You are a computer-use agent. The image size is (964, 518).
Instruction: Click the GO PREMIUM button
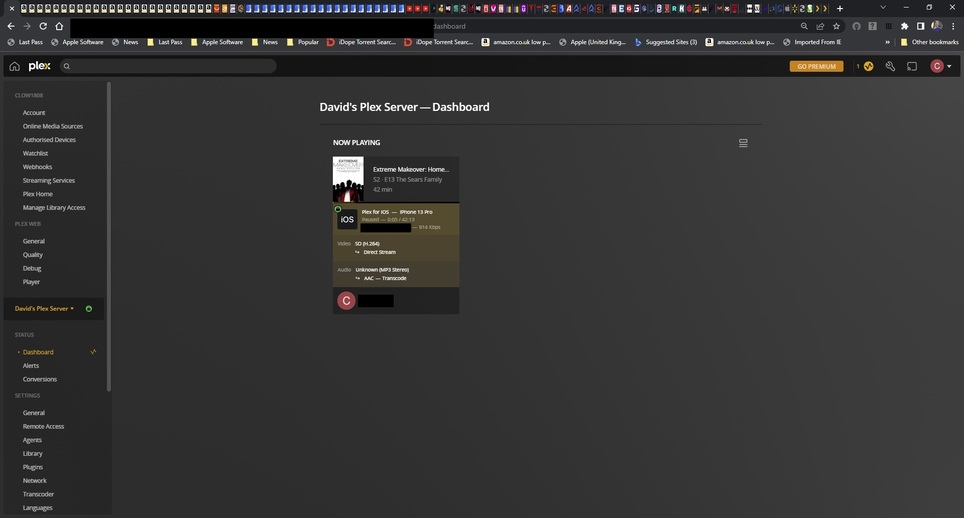(816, 66)
